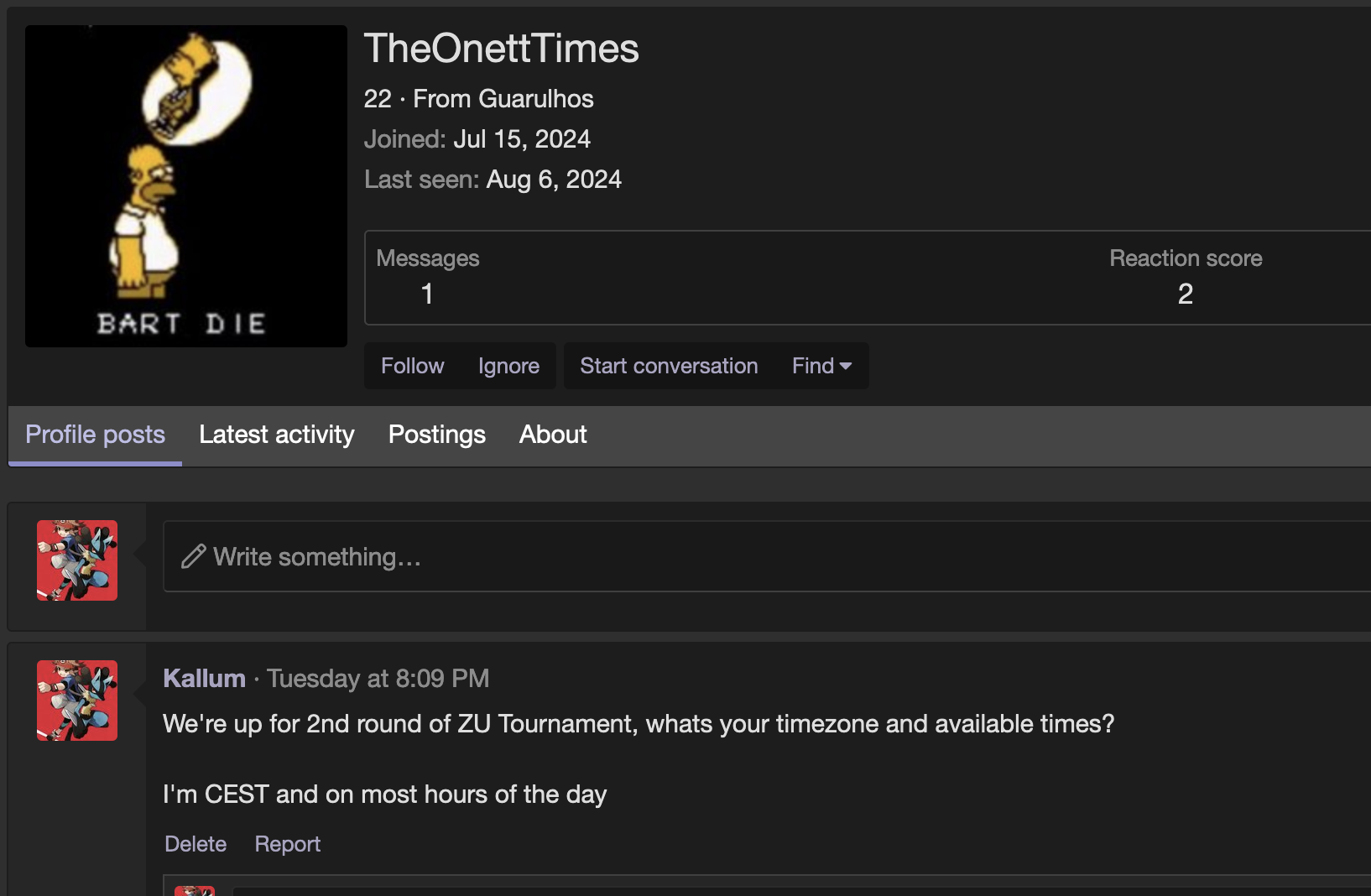Open the Tuesday at 8:09 PM timestamp

[378, 678]
